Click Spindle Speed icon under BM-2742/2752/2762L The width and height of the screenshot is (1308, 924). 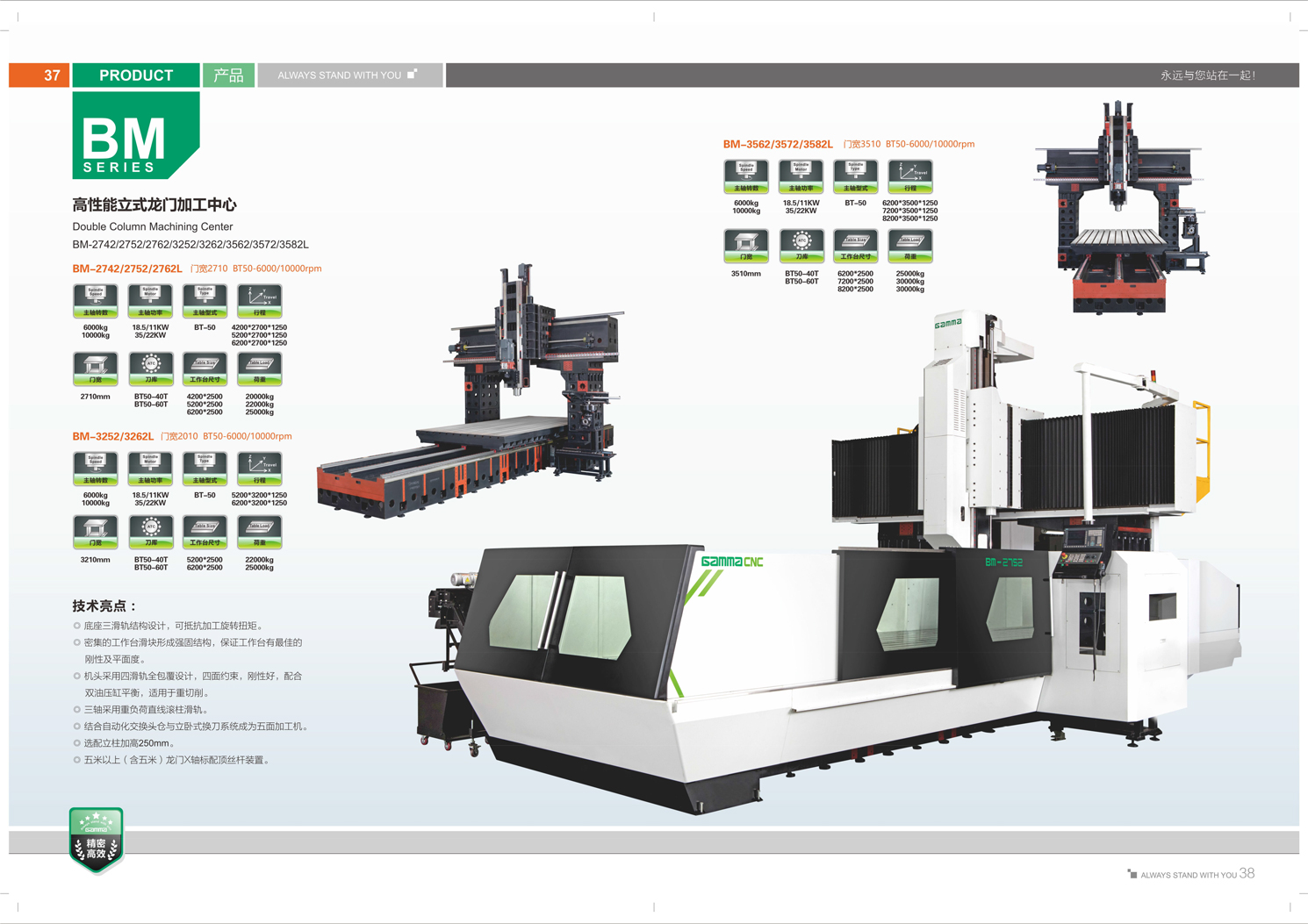pos(95,301)
